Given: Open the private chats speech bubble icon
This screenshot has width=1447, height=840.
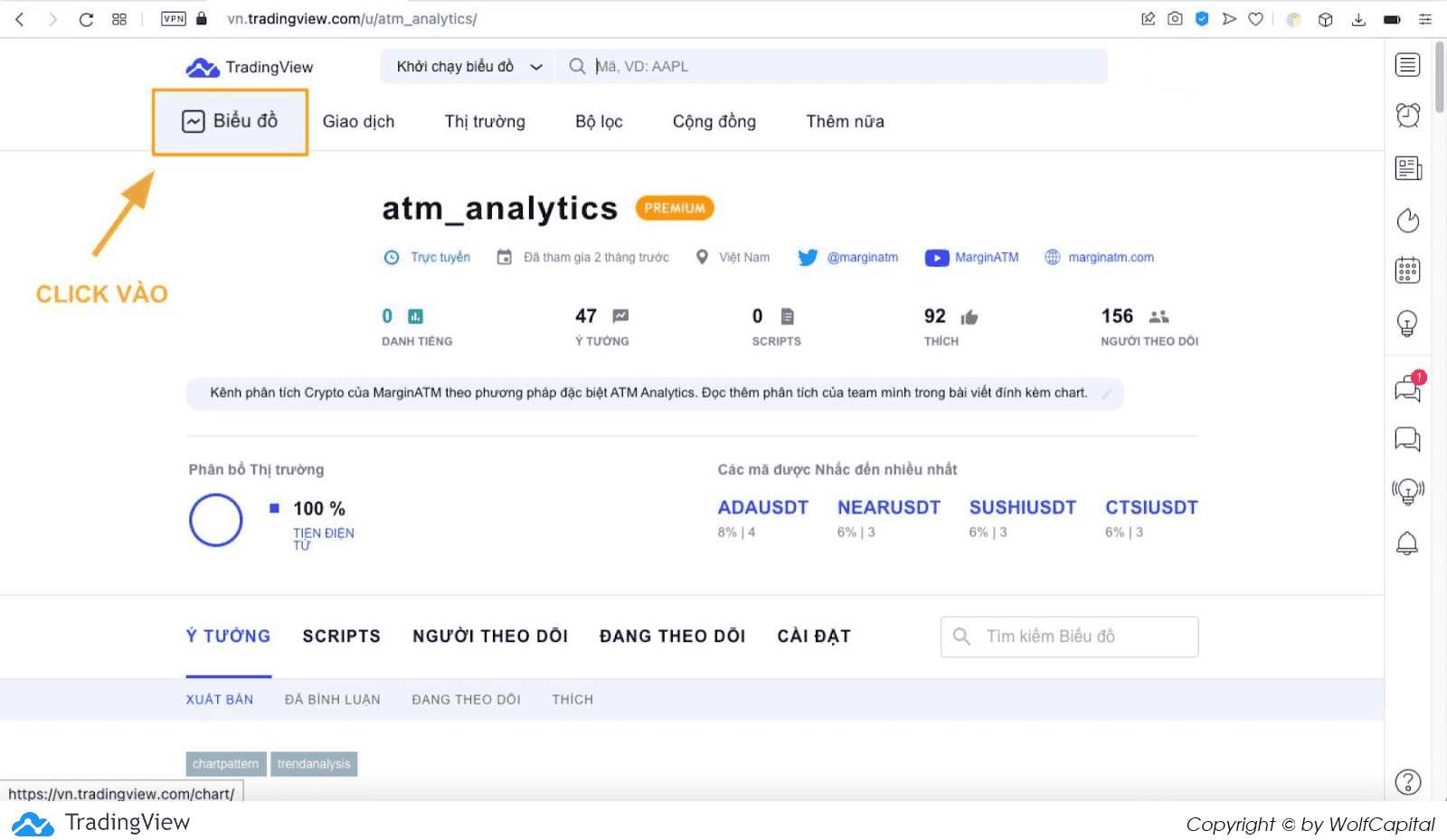Looking at the screenshot, I should 1407,439.
